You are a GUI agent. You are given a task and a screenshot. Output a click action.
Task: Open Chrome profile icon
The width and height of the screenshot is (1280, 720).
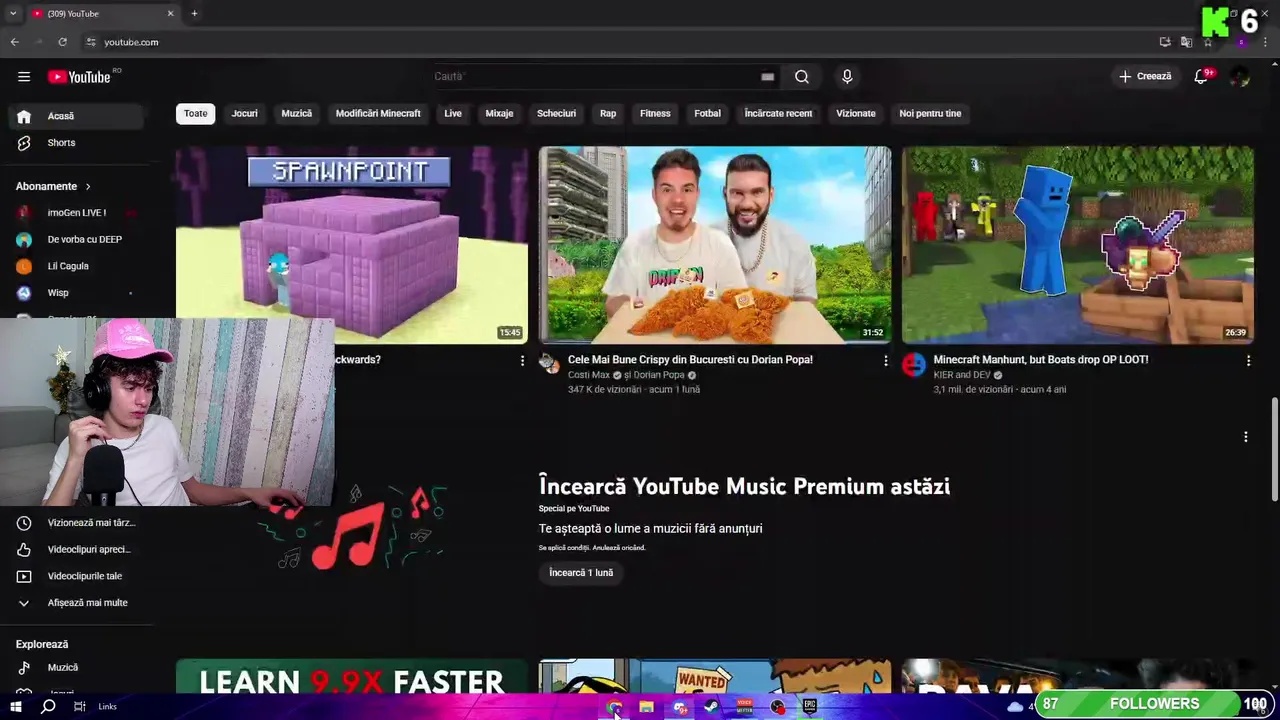tap(1242, 42)
